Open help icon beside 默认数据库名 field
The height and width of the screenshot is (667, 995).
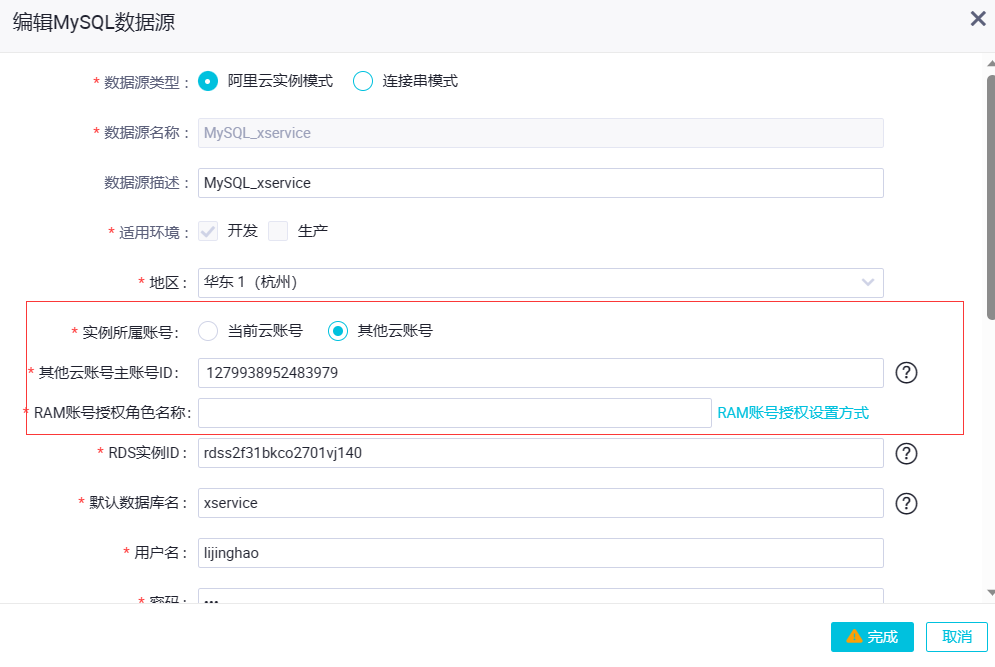coord(906,503)
